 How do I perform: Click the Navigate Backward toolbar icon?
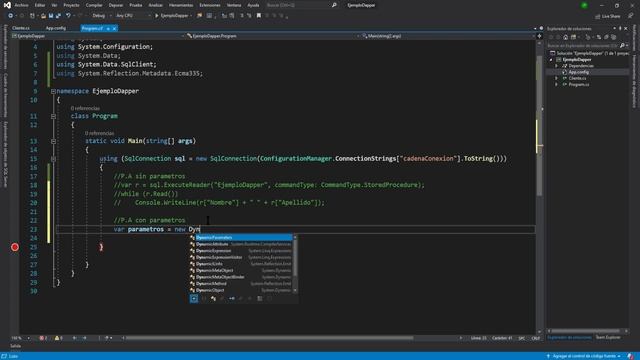tap(10, 16)
